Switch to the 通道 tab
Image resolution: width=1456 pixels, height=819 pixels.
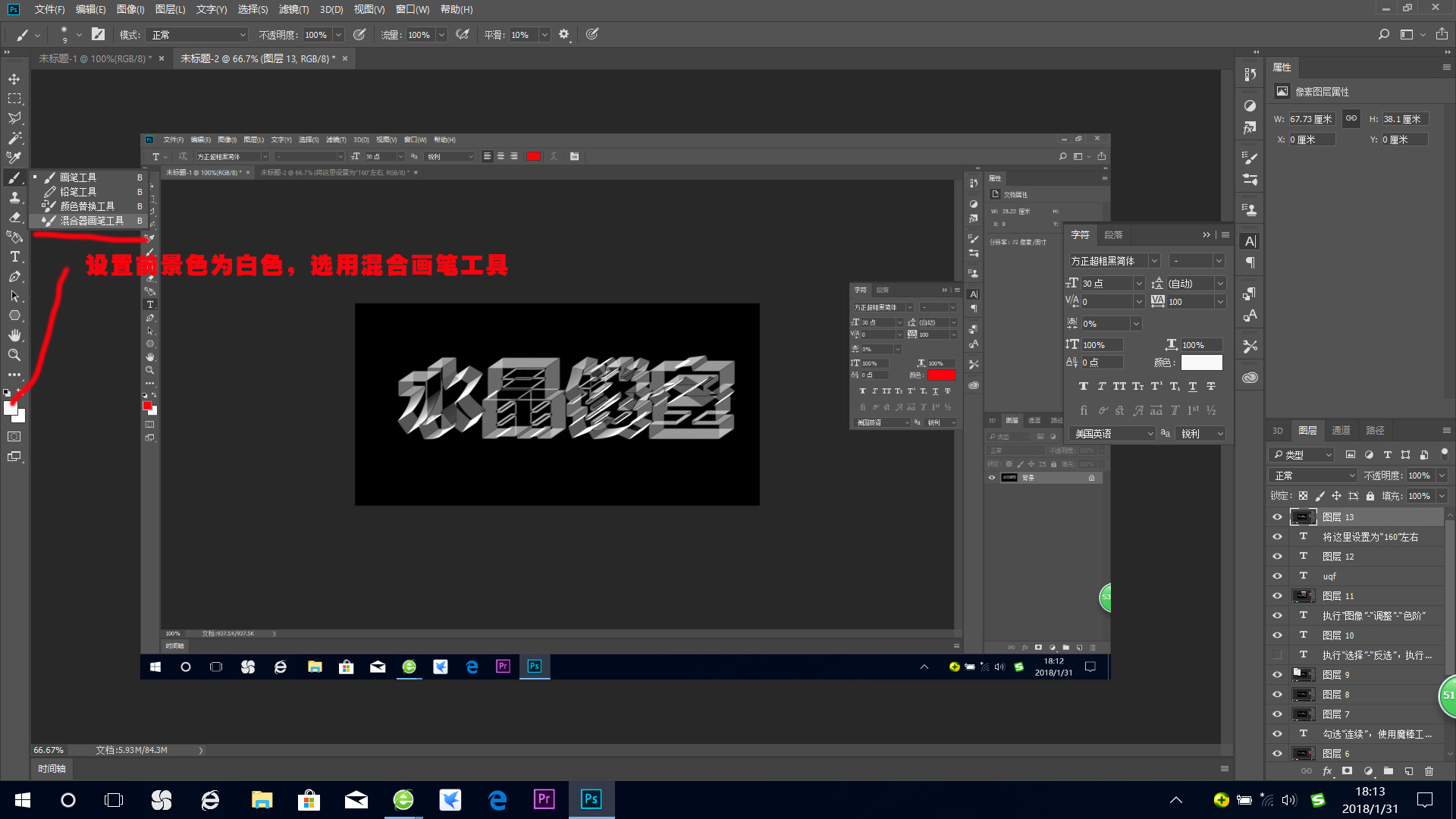pyautogui.click(x=1341, y=430)
